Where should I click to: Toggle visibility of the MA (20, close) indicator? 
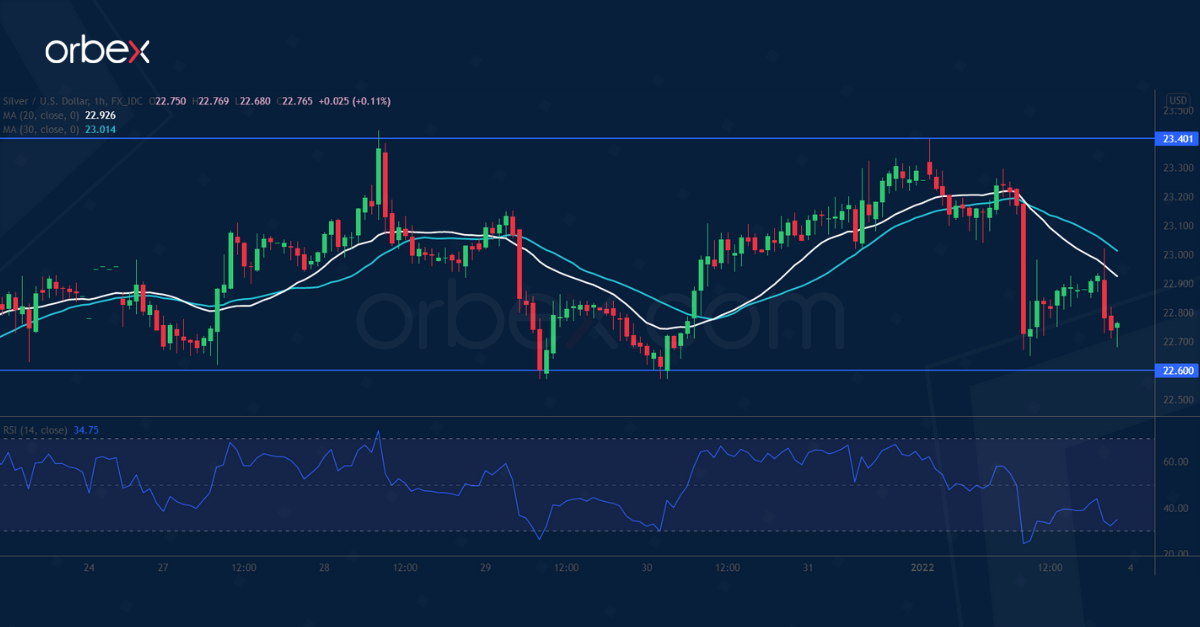pos(40,115)
